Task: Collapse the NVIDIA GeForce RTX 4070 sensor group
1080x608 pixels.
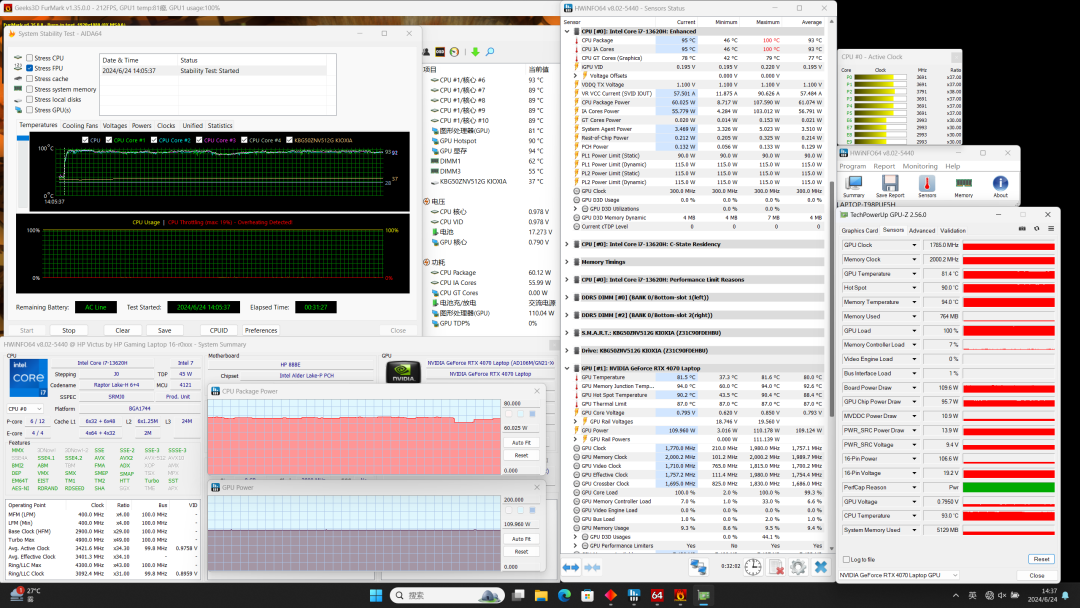Action: click(x=568, y=368)
